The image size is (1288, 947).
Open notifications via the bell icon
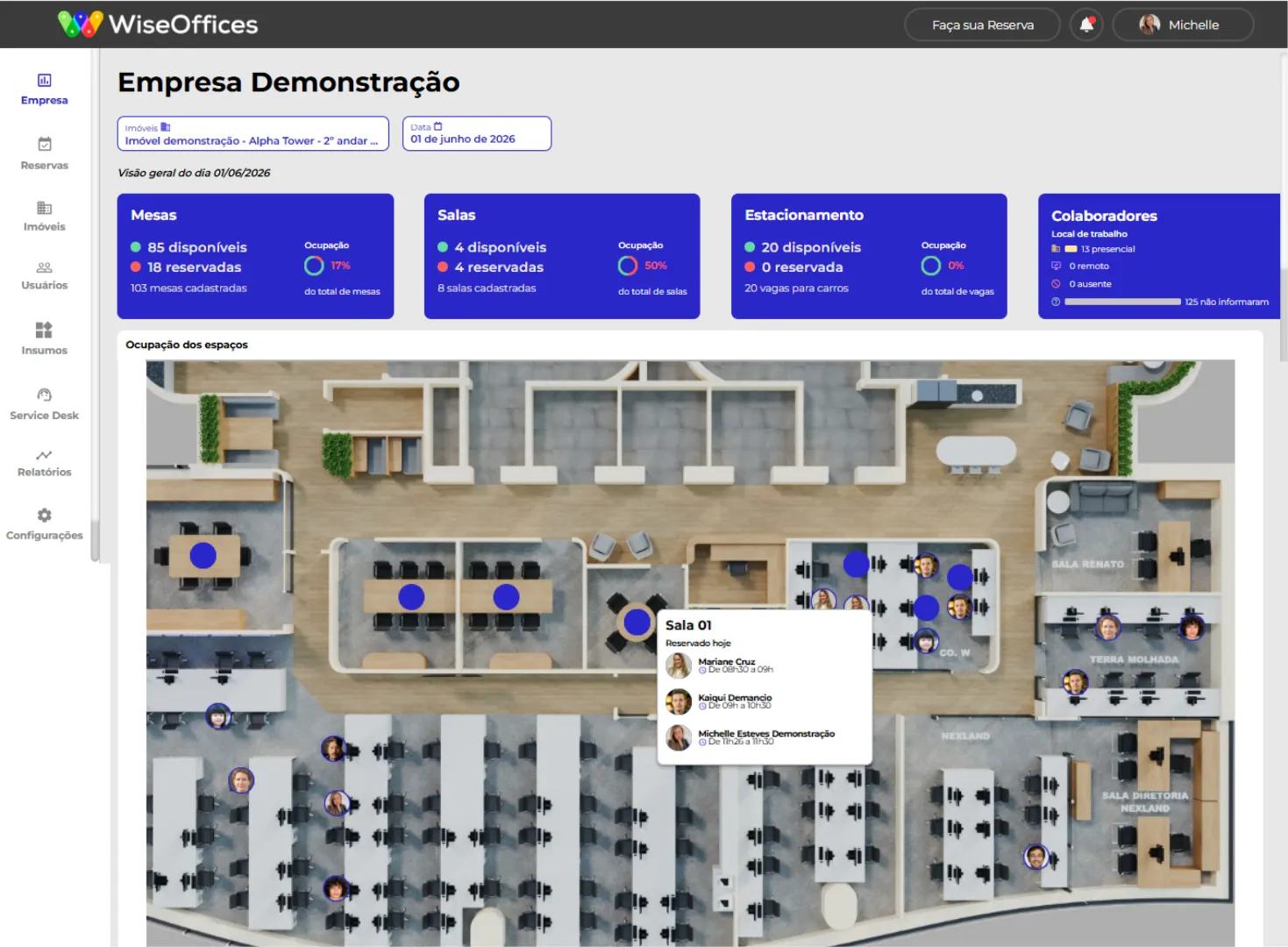point(1086,25)
